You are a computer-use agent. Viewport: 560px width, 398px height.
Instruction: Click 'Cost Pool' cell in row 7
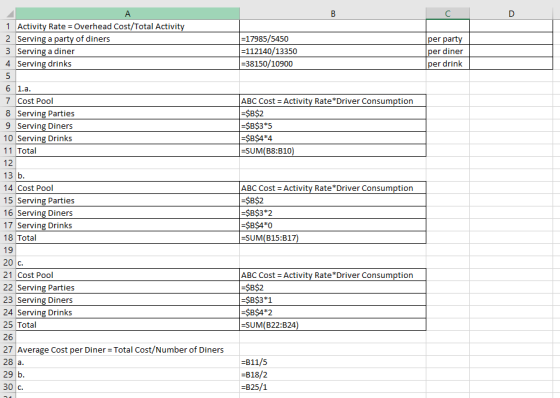coord(128,101)
